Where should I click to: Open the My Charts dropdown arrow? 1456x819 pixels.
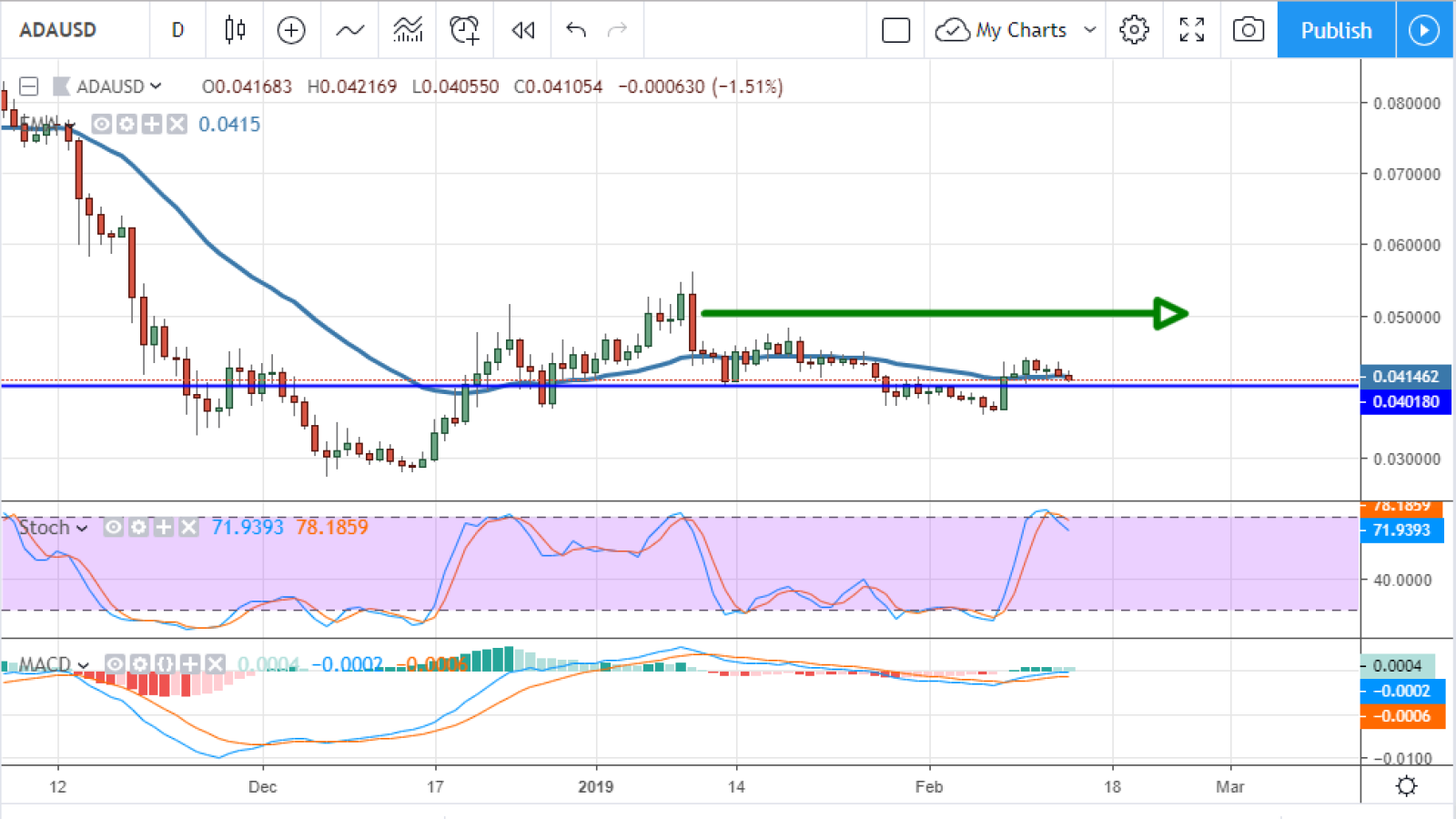[x=1089, y=30]
